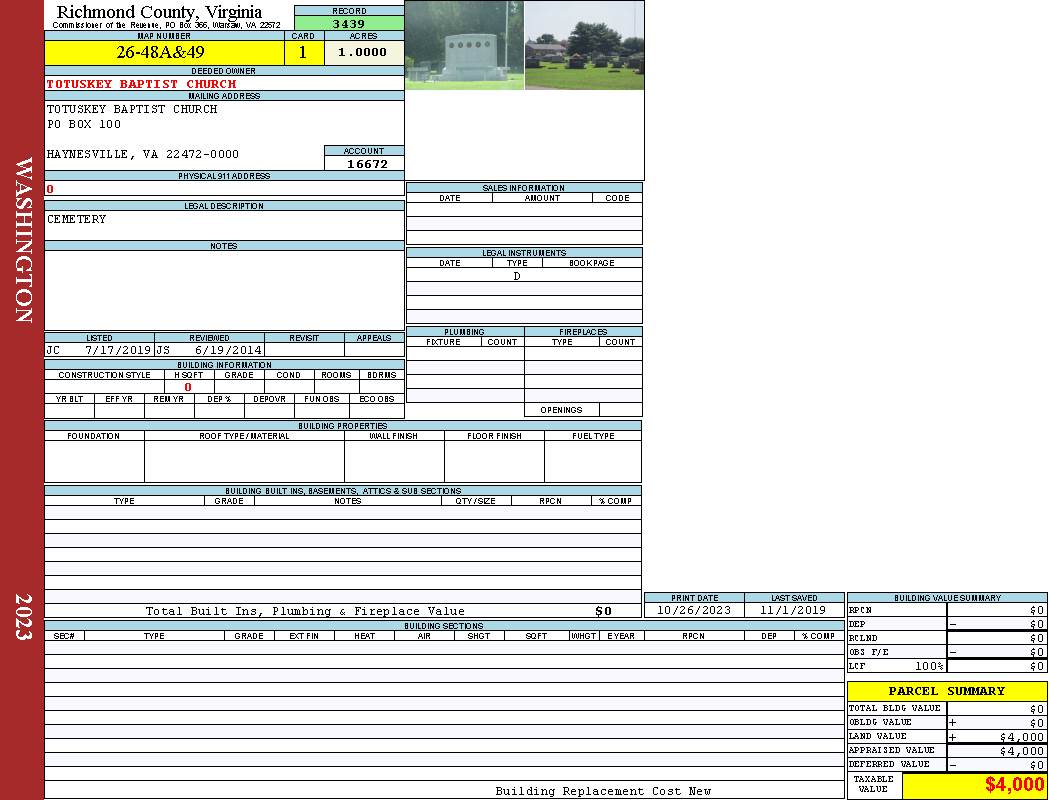Image resolution: width=1050 pixels, height=800 pixels.
Task: Select the Card number 1 field
Action: tap(303, 53)
